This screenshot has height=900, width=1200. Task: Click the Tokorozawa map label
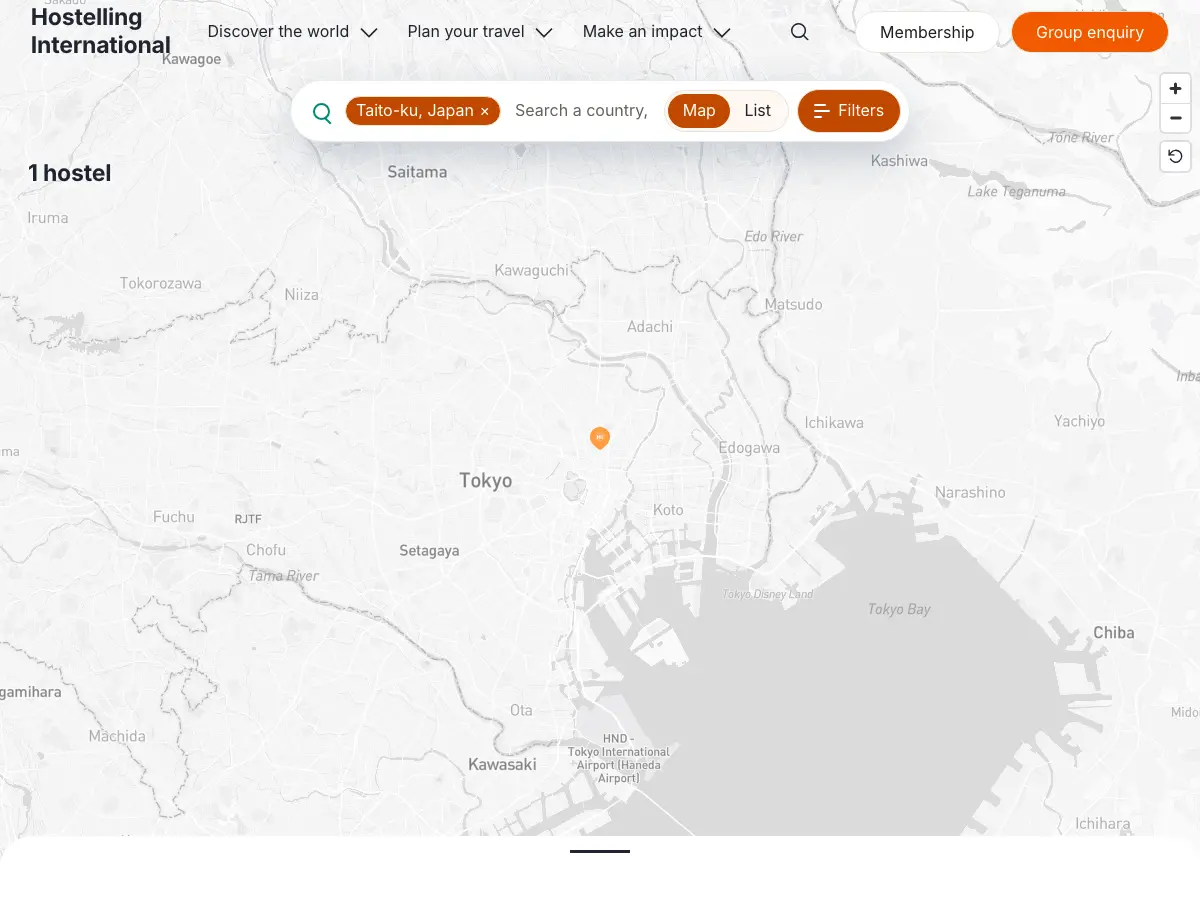click(160, 284)
